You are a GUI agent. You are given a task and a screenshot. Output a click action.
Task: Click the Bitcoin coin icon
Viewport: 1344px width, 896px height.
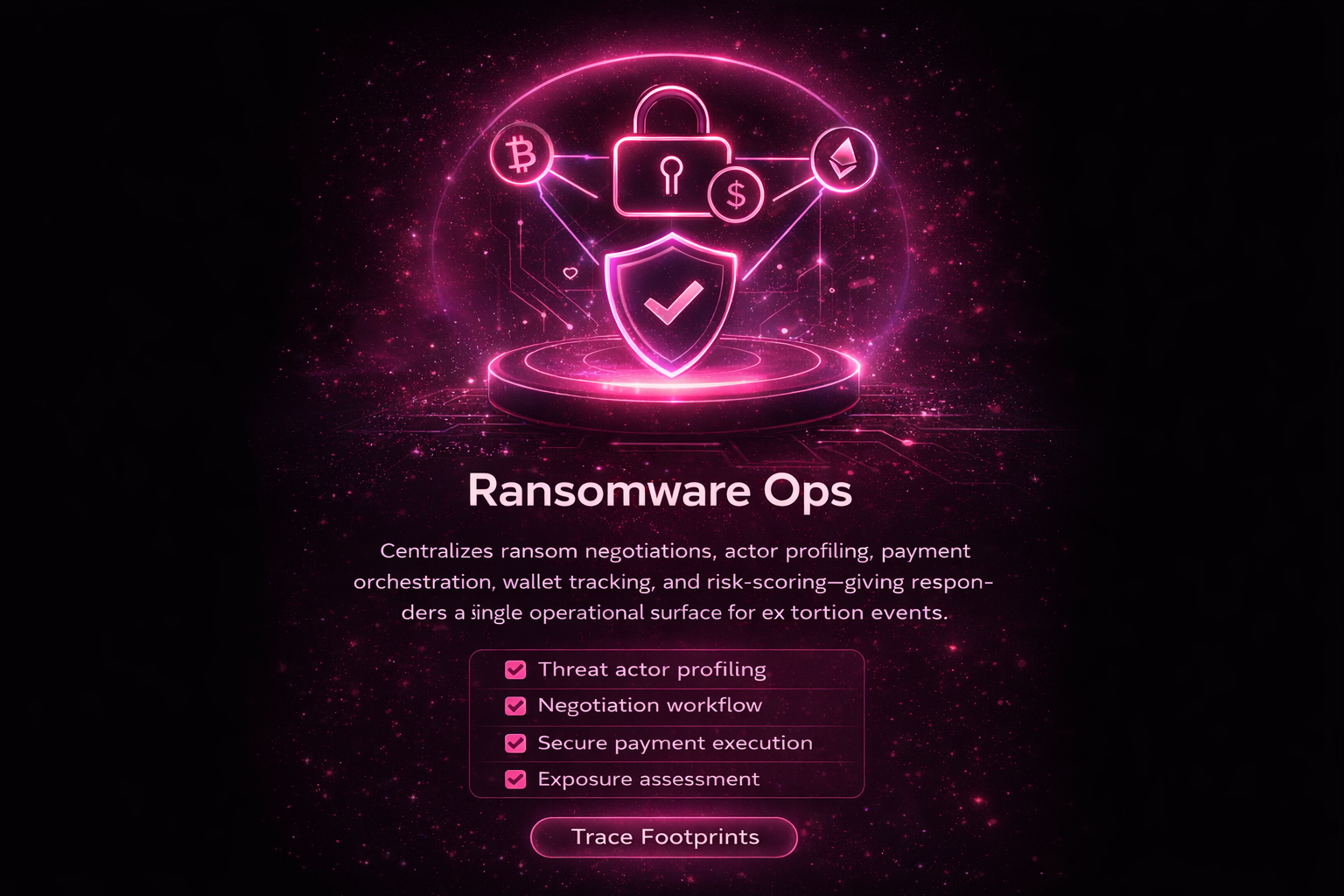[x=521, y=157]
